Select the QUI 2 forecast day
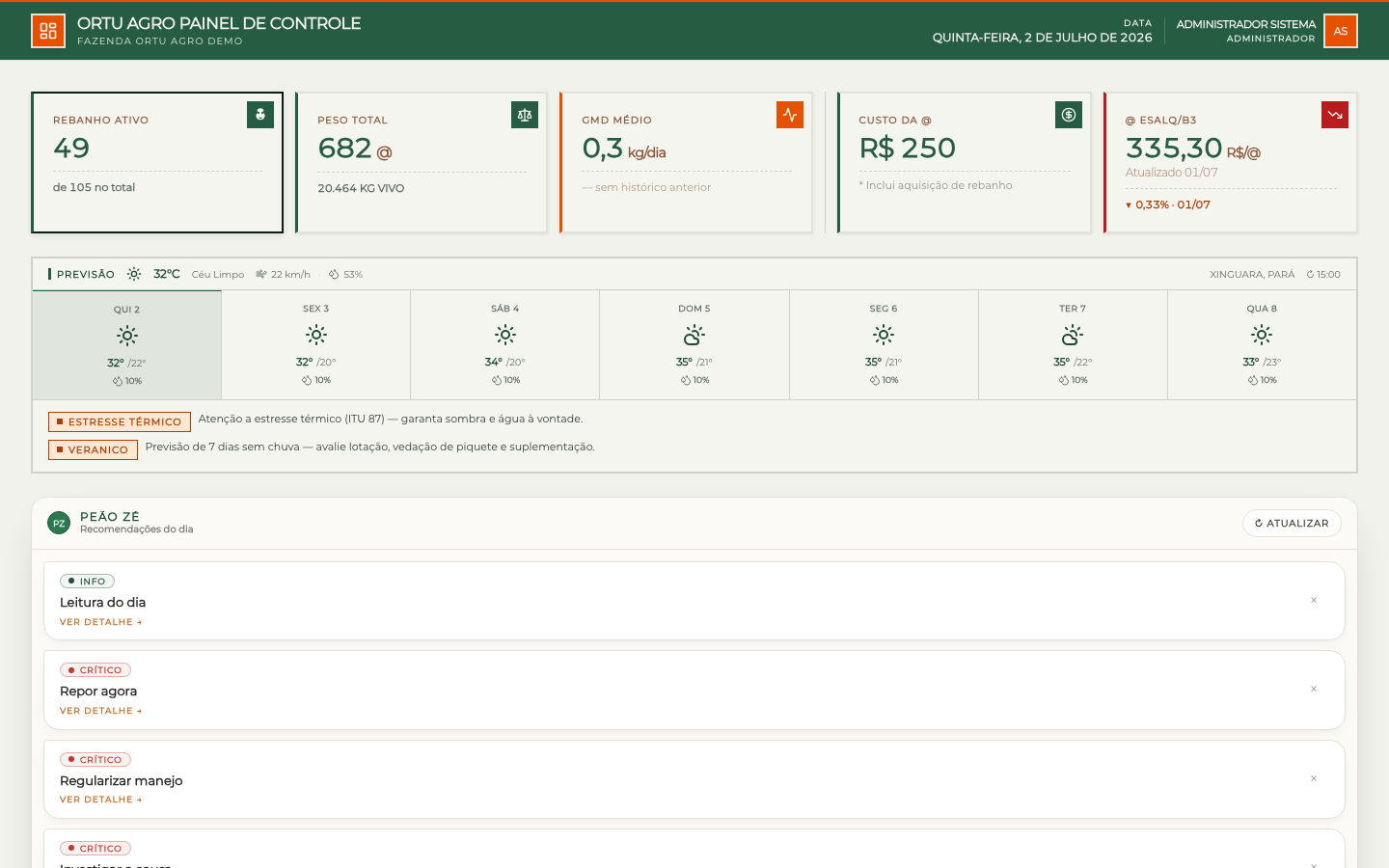 pyautogui.click(x=127, y=345)
